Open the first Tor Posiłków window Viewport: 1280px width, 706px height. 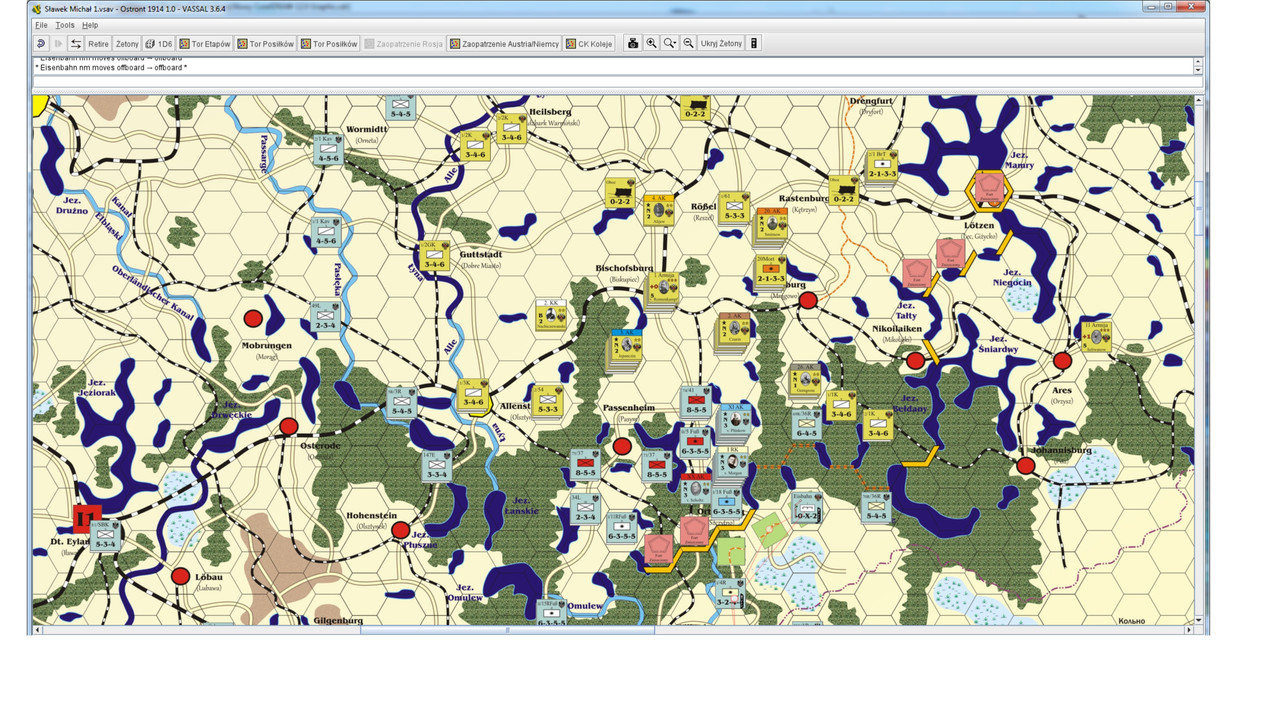(x=266, y=44)
